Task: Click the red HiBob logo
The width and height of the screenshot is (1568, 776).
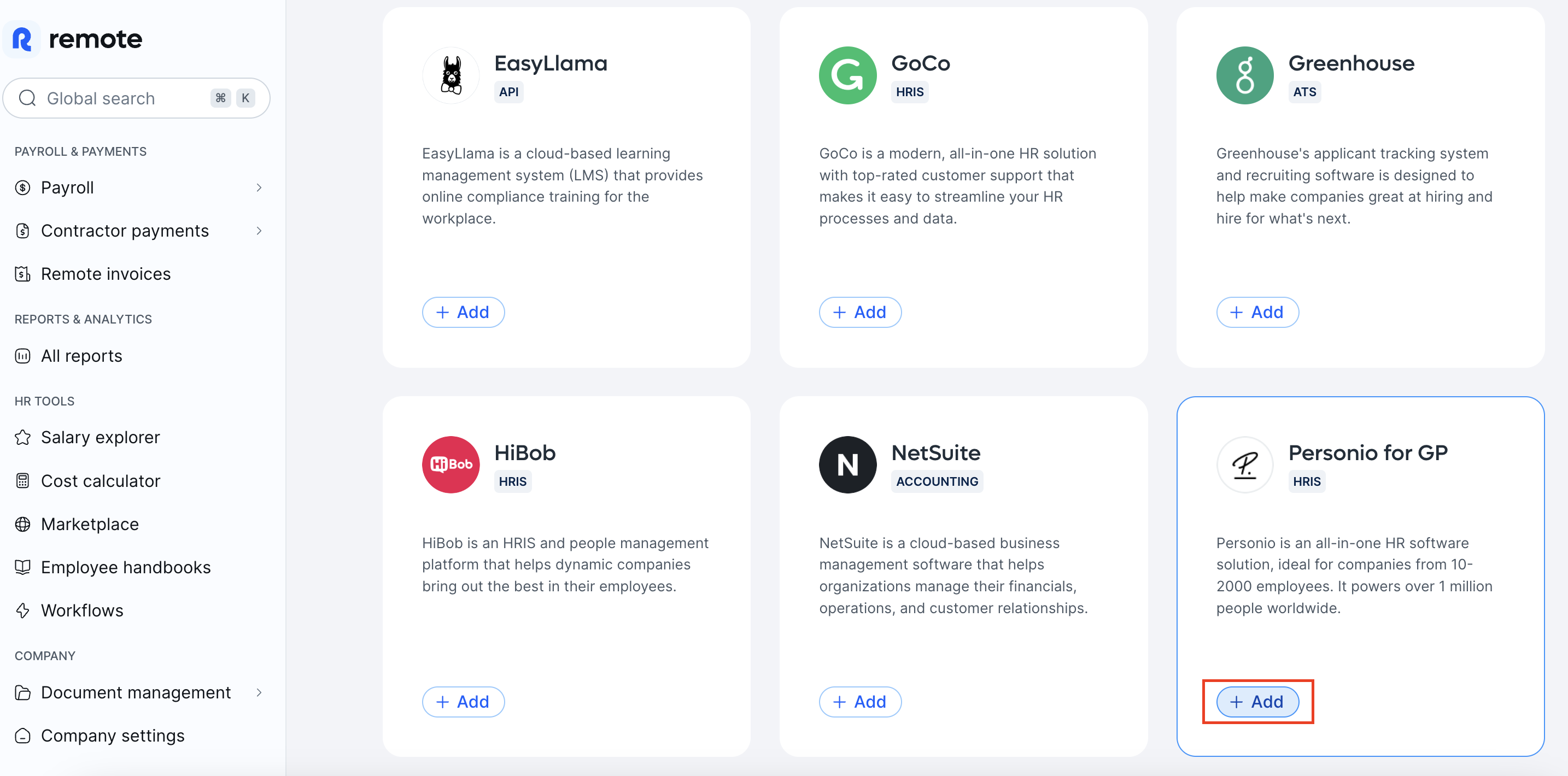Action: click(451, 465)
